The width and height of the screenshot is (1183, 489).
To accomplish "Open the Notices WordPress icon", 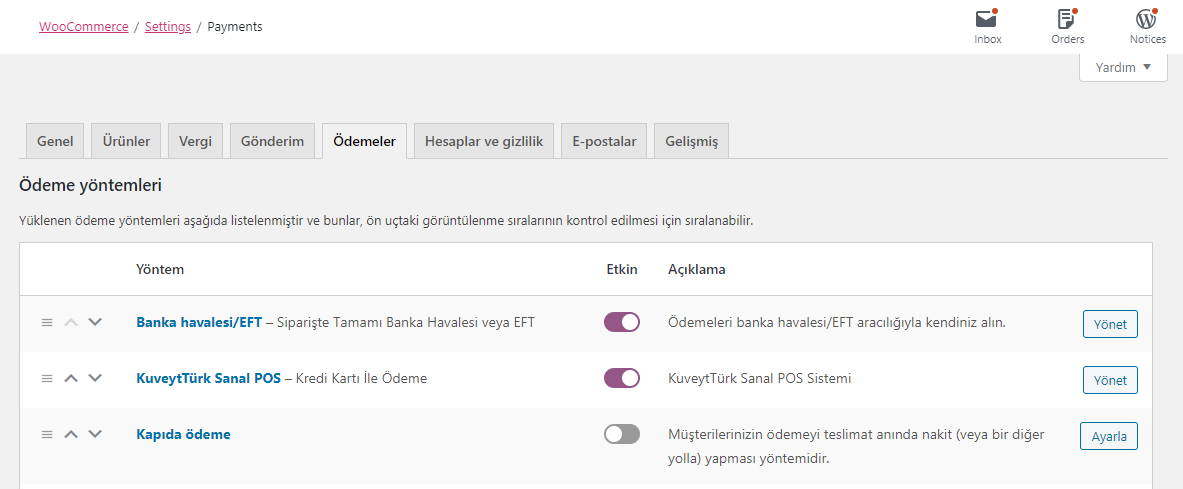I will [1148, 26].
